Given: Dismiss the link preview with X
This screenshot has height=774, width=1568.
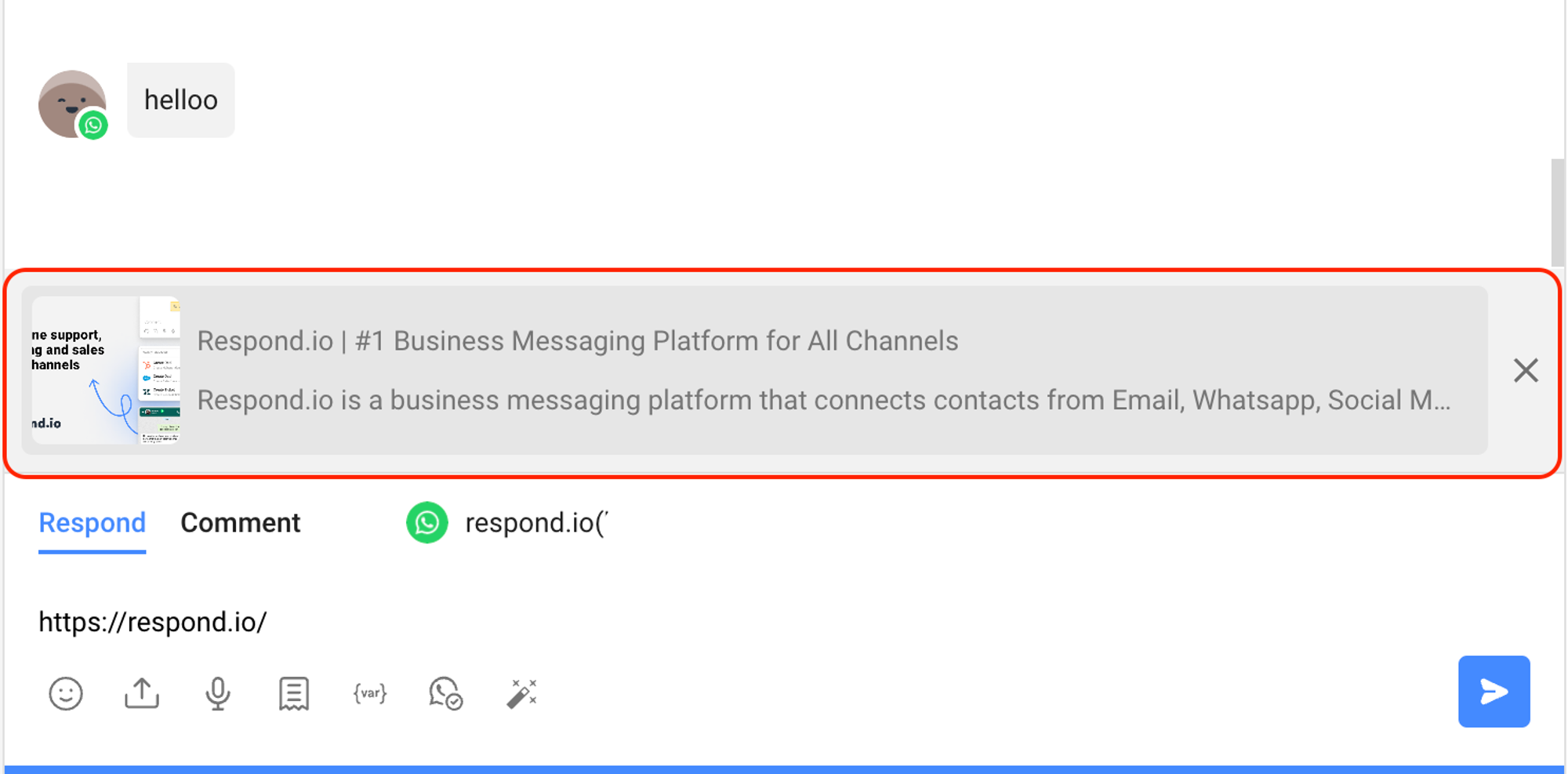Looking at the screenshot, I should [1526, 370].
